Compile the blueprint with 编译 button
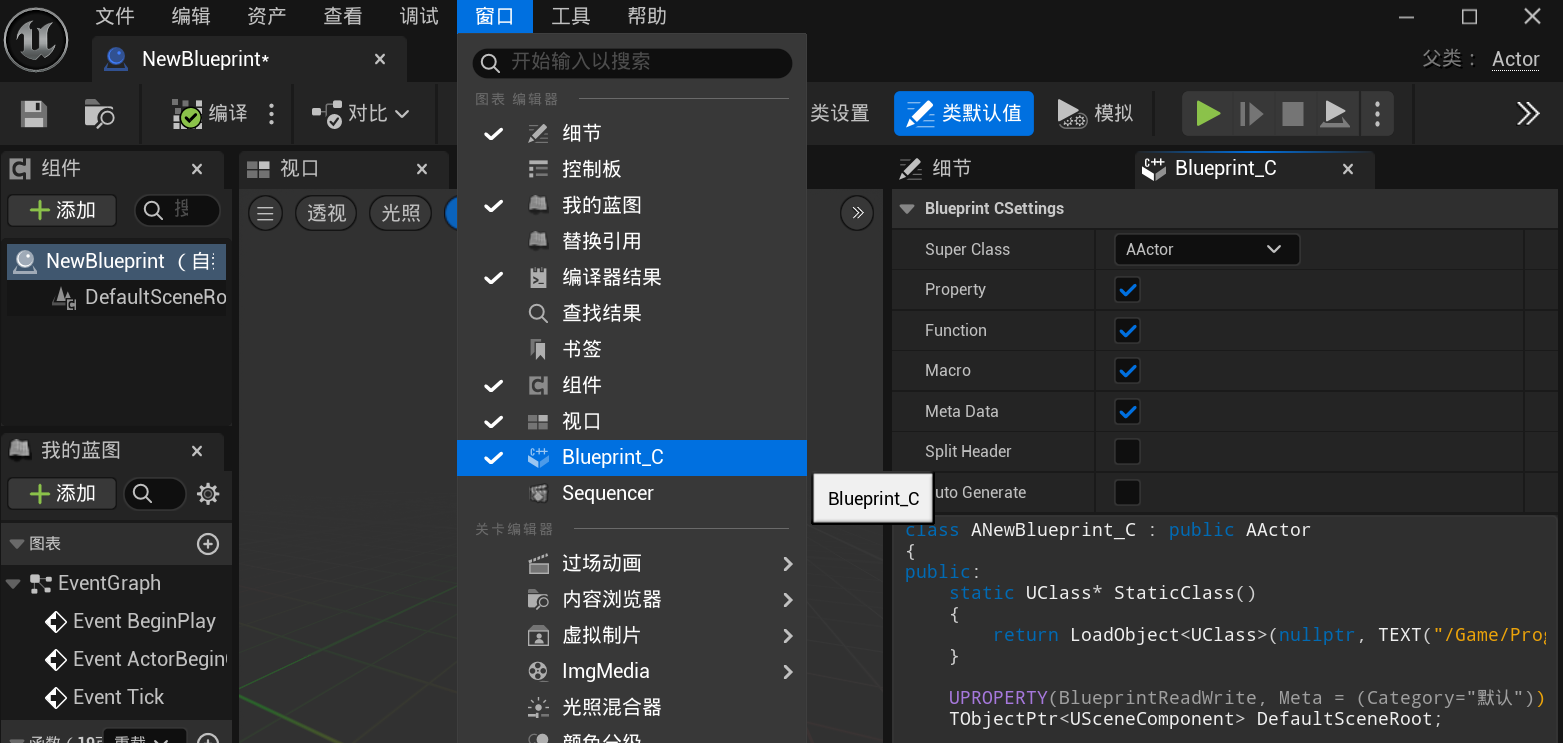This screenshot has height=743, width=1563. point(210,114)
